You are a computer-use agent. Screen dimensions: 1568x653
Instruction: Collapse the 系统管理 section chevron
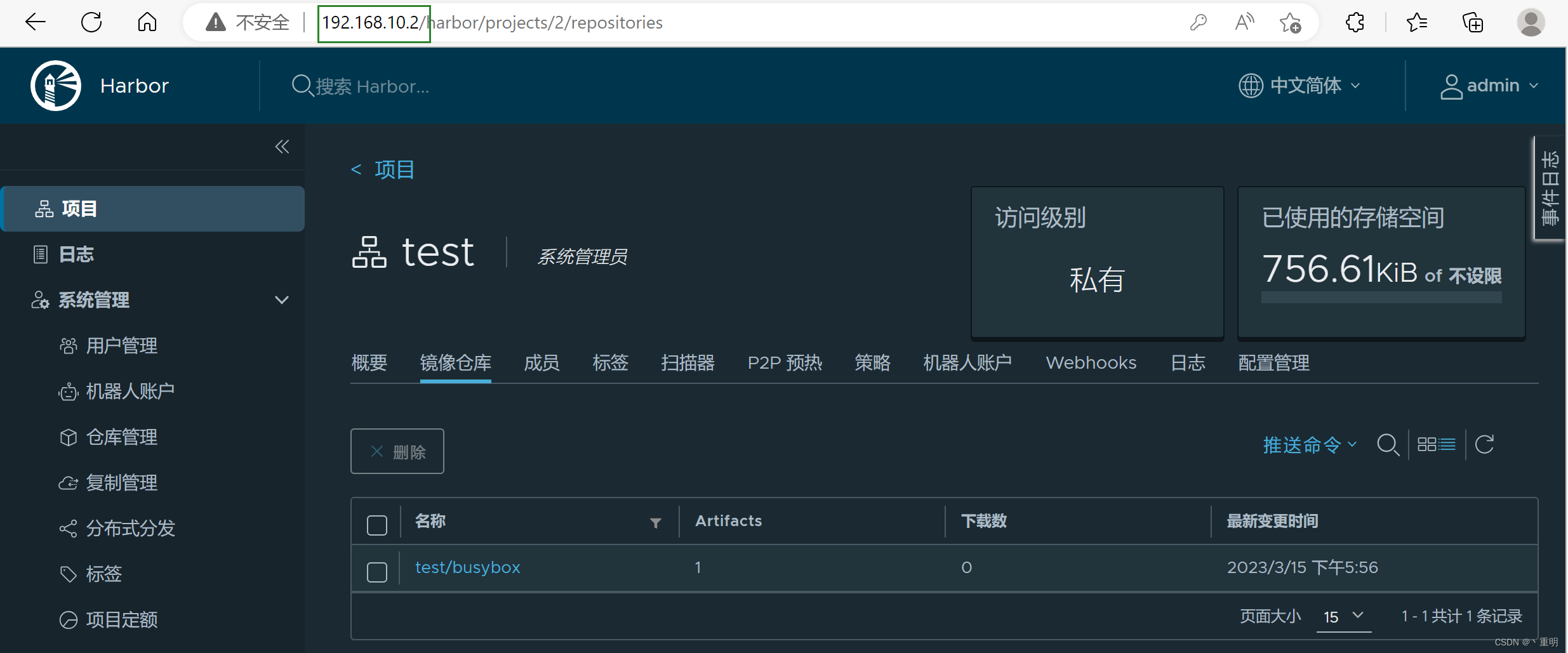coord(282,300)
